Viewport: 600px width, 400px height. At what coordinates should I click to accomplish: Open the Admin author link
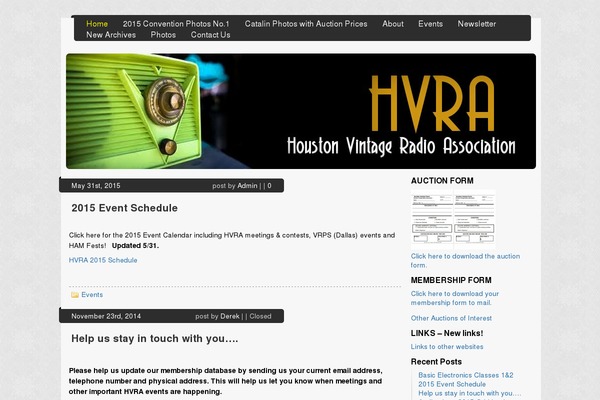(x=247, y=186)
